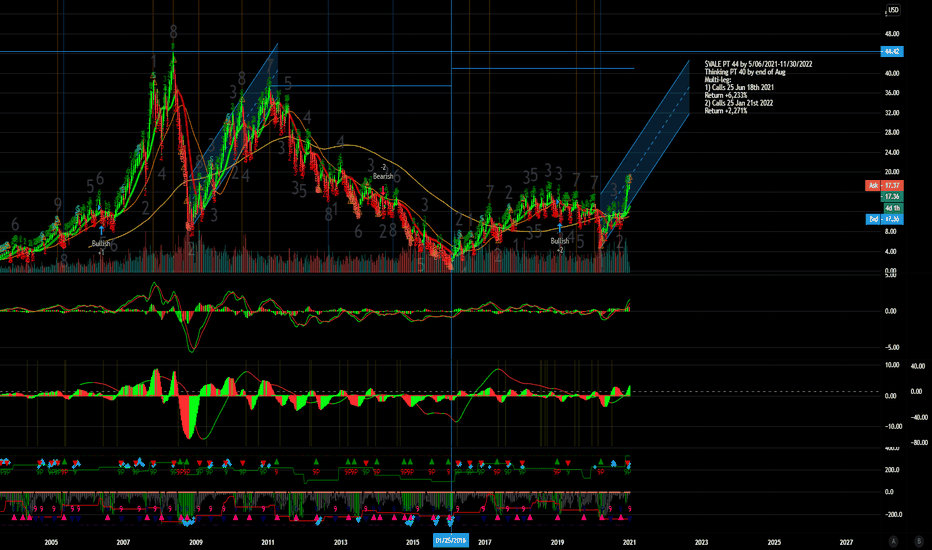Click 2021 on the time axis
Image resolution: width=932 pixels, height=550 pixels.
(x=629, y=542)
